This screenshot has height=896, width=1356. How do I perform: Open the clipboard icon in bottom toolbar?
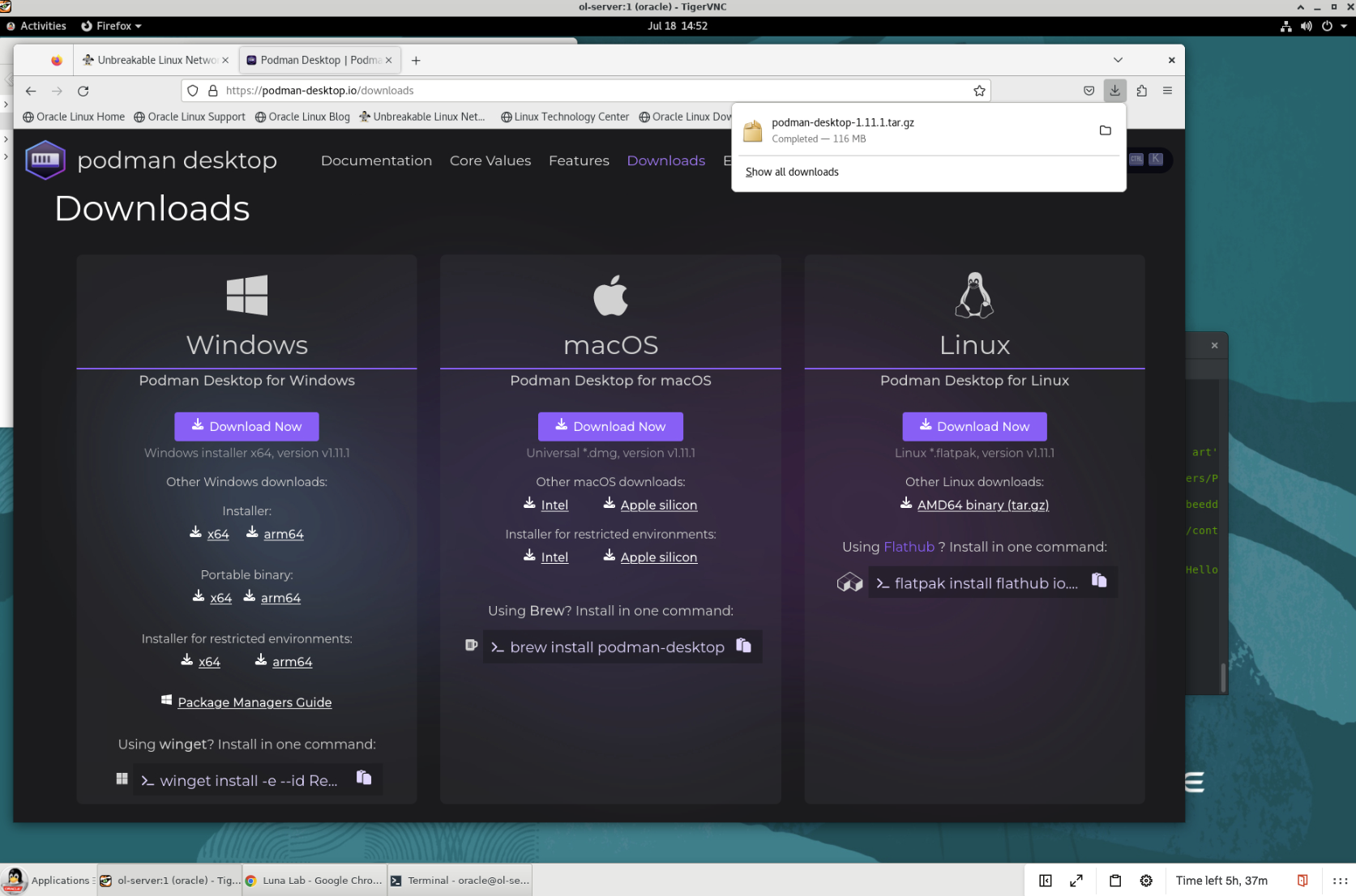(x=1115, y=881)
